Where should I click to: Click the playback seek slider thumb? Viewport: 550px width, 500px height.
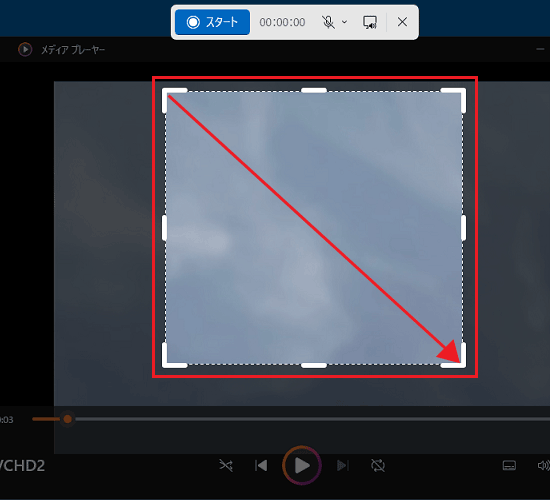pos(67,419)
